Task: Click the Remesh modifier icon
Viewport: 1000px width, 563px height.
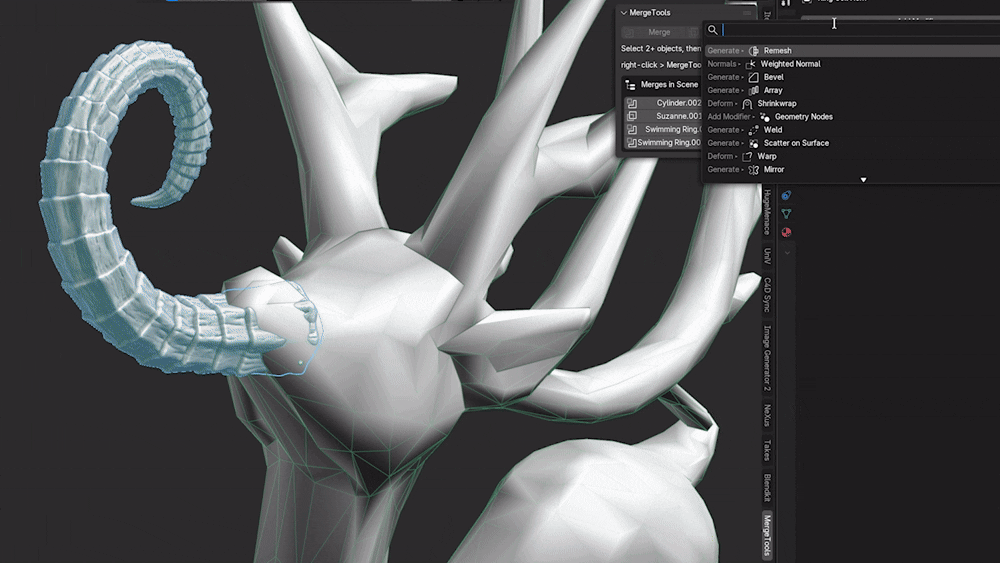Action: click(754, 50)
